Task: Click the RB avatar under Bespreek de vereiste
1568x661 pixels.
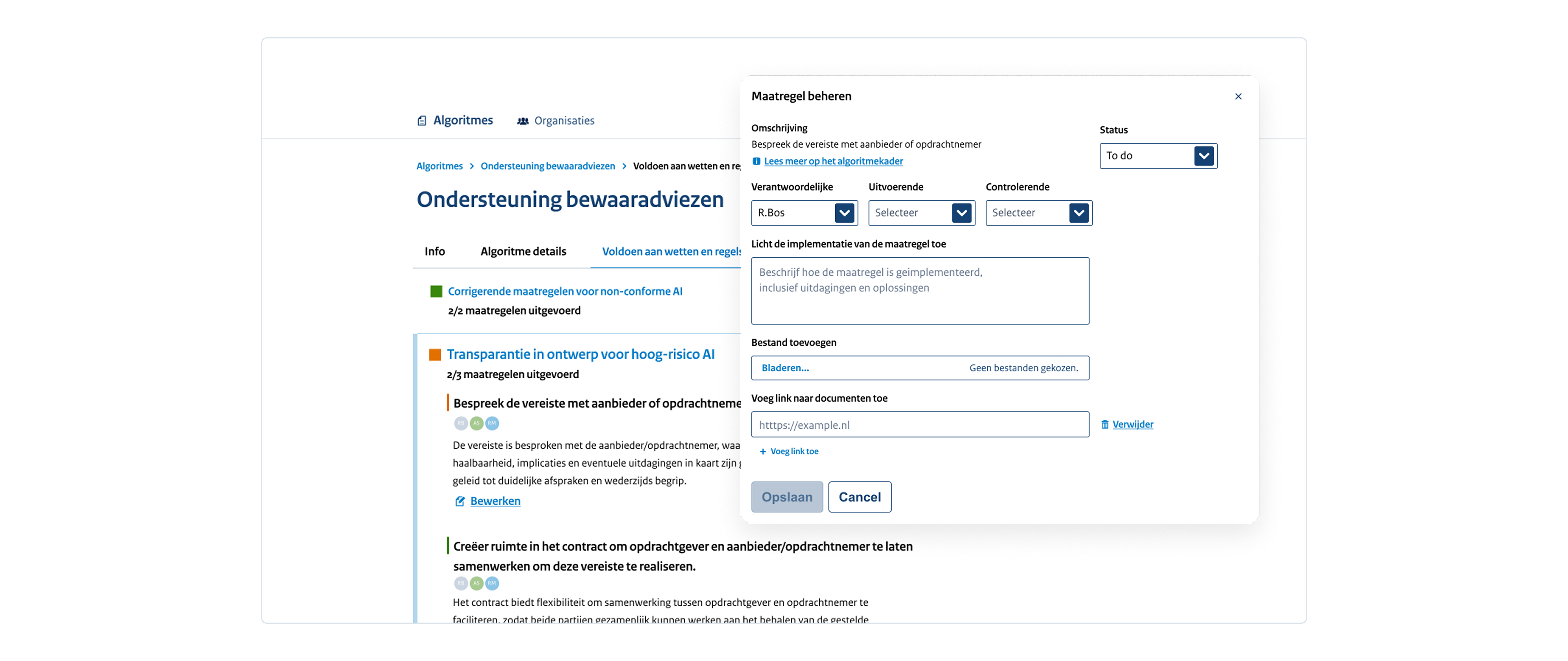Action: [x=461, y=423]
